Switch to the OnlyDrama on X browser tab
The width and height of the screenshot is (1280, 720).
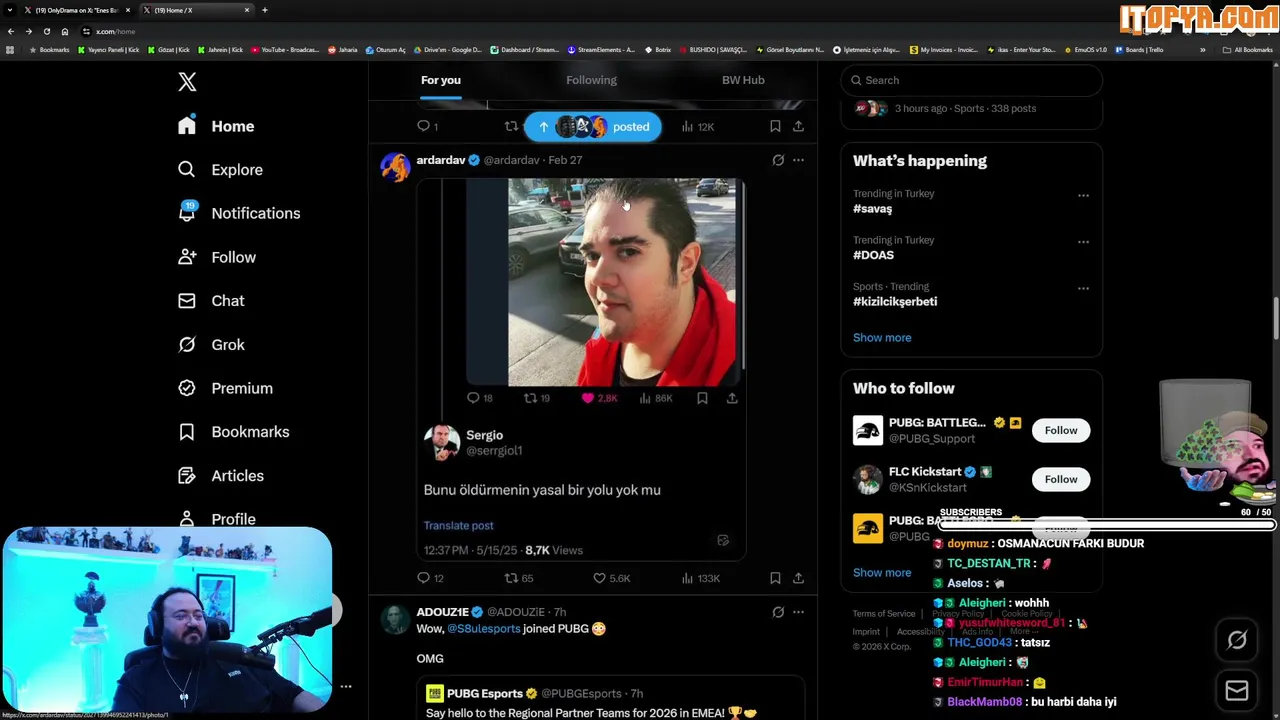(77, 10)
